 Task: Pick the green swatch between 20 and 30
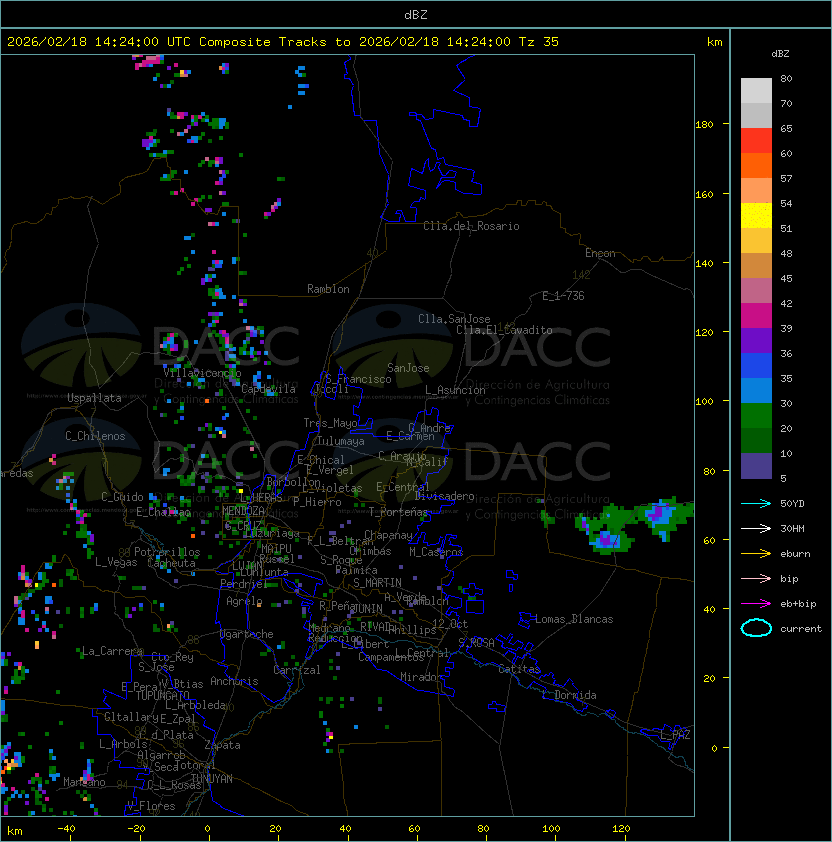pos(756,416)
